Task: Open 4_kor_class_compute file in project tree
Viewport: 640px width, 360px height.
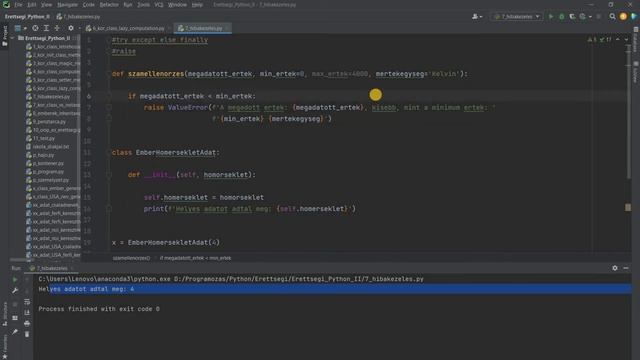Action: [53, 71]
